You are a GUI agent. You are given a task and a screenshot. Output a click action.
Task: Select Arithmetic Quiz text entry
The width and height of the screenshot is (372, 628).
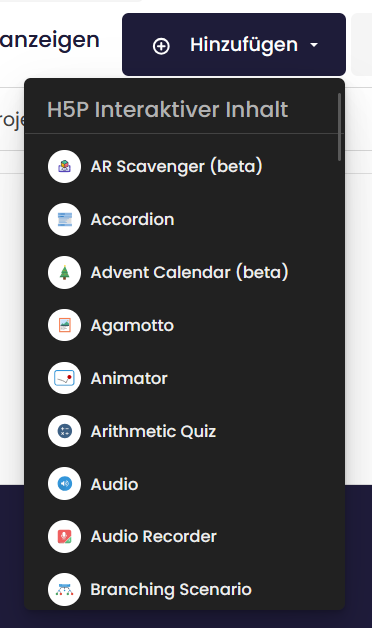pos(153,431)
